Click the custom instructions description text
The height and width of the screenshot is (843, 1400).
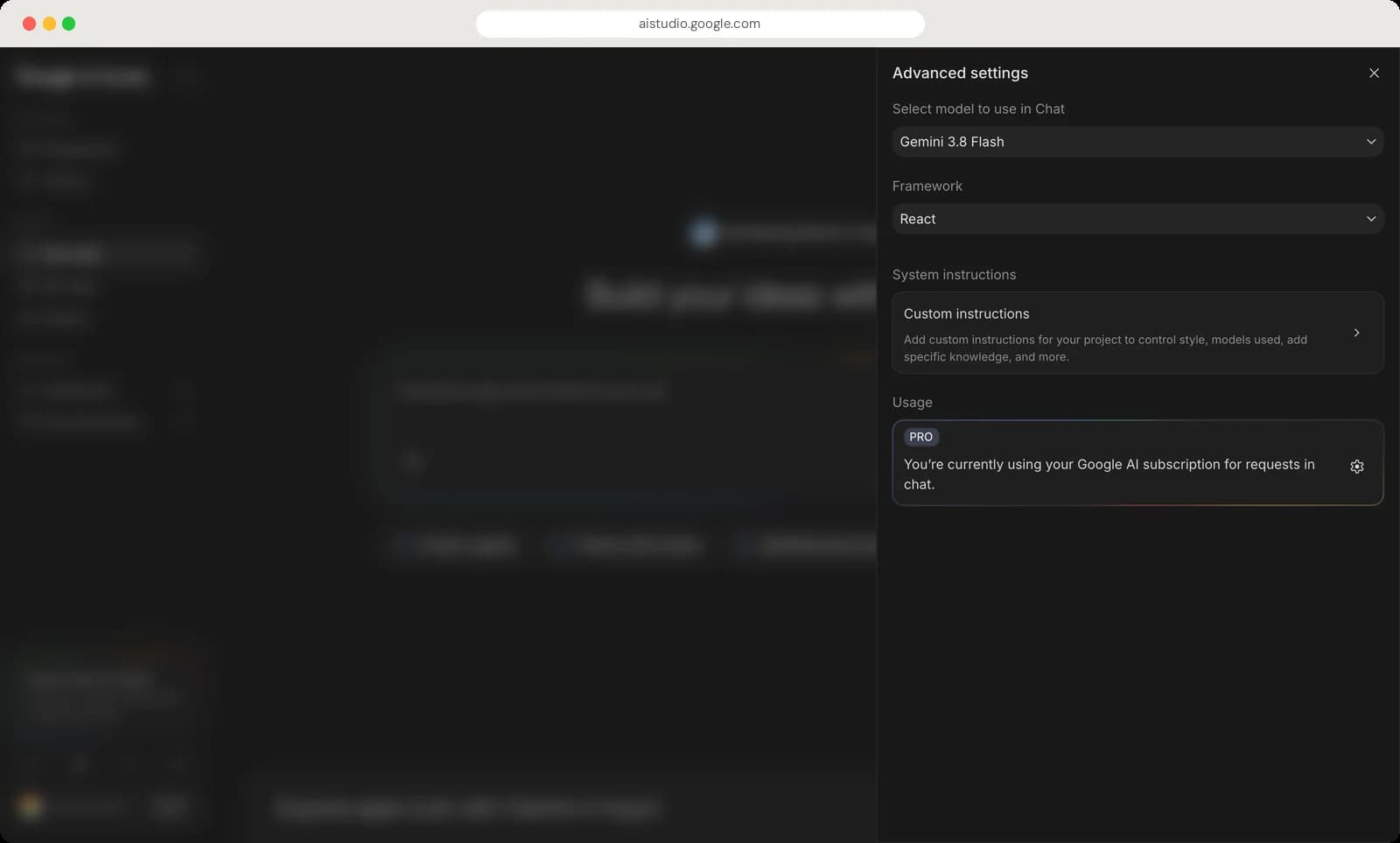[x=1105, y=348]
